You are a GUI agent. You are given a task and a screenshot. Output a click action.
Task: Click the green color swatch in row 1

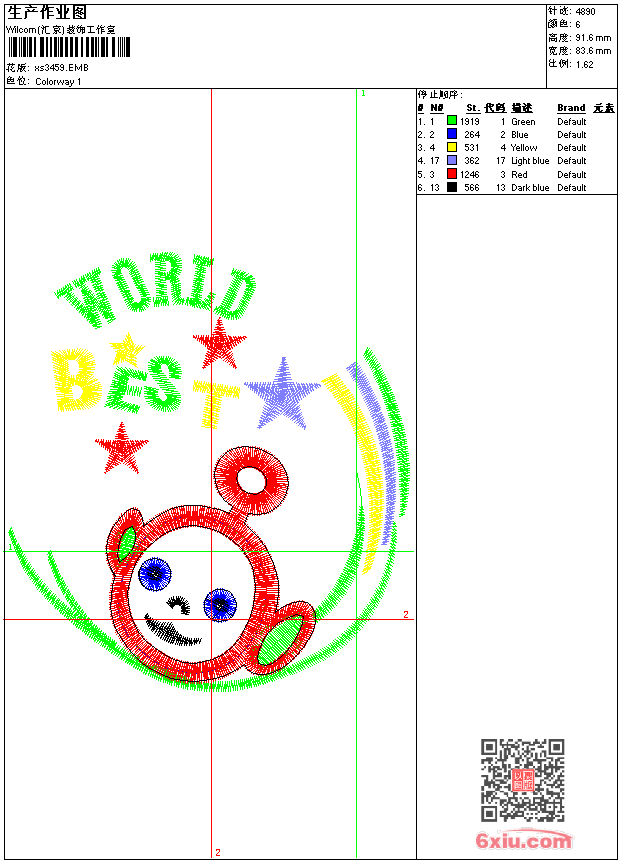(452, 120)
